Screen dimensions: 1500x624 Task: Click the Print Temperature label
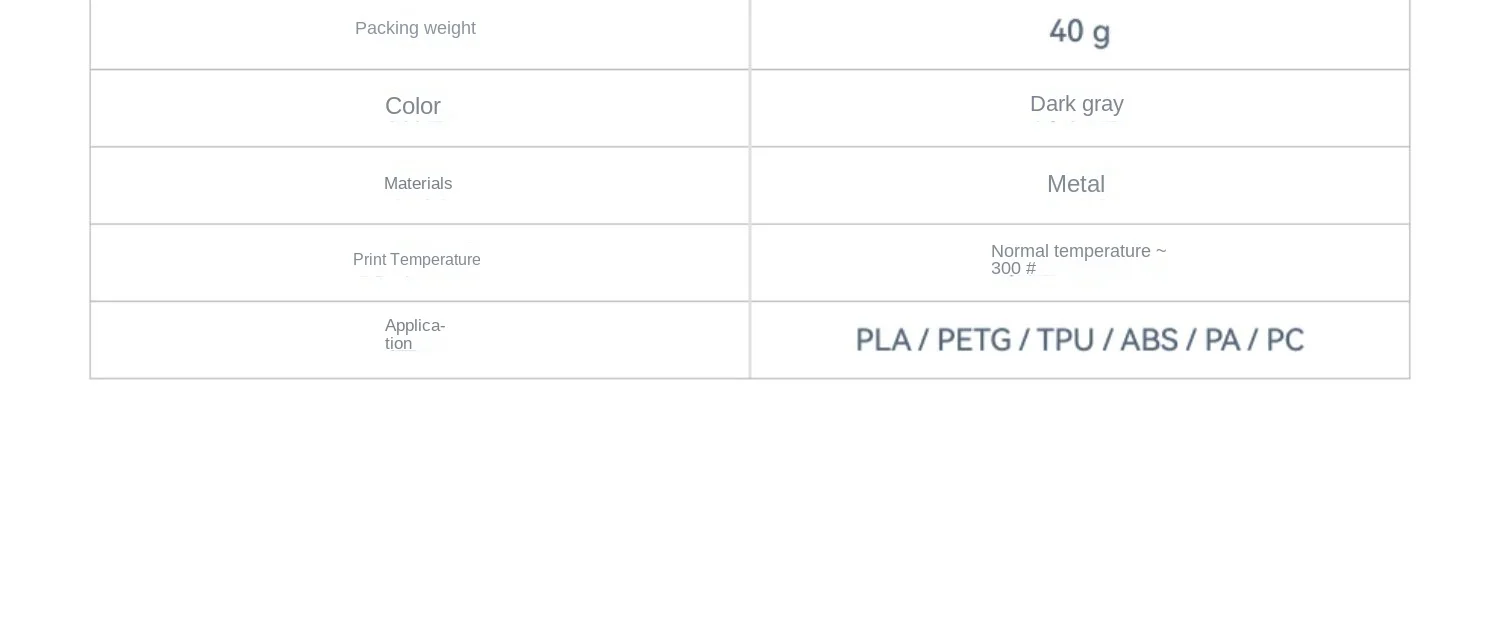coord(417,260)
